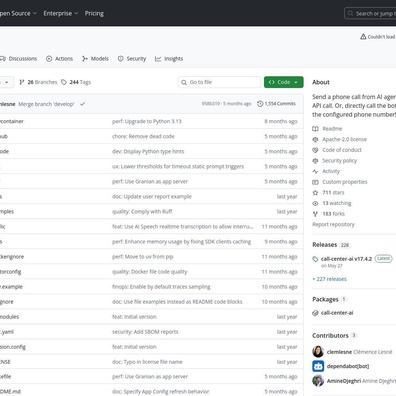The image size is (396, 396).
Task: View the 183 forks list
Action: tap(333, 214)
